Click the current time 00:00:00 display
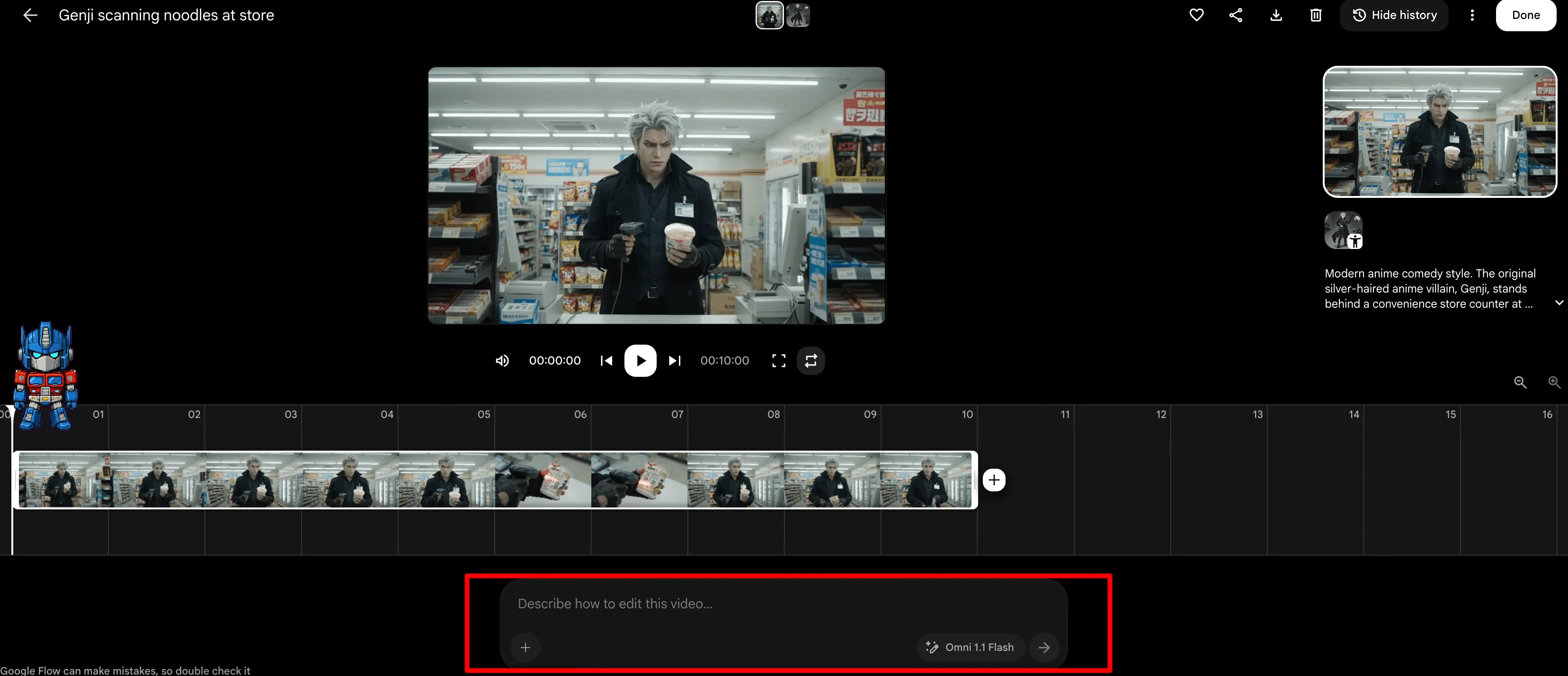Screen dimensions: 1568x676 tap(554, 361)
